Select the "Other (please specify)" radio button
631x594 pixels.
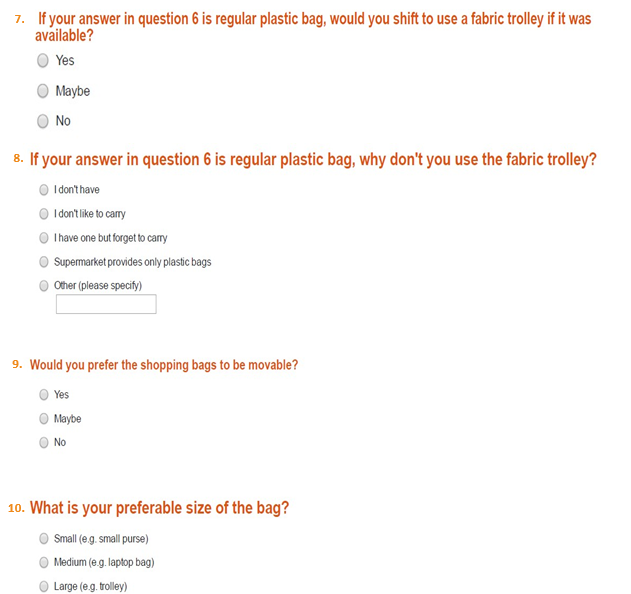(43, 286)
